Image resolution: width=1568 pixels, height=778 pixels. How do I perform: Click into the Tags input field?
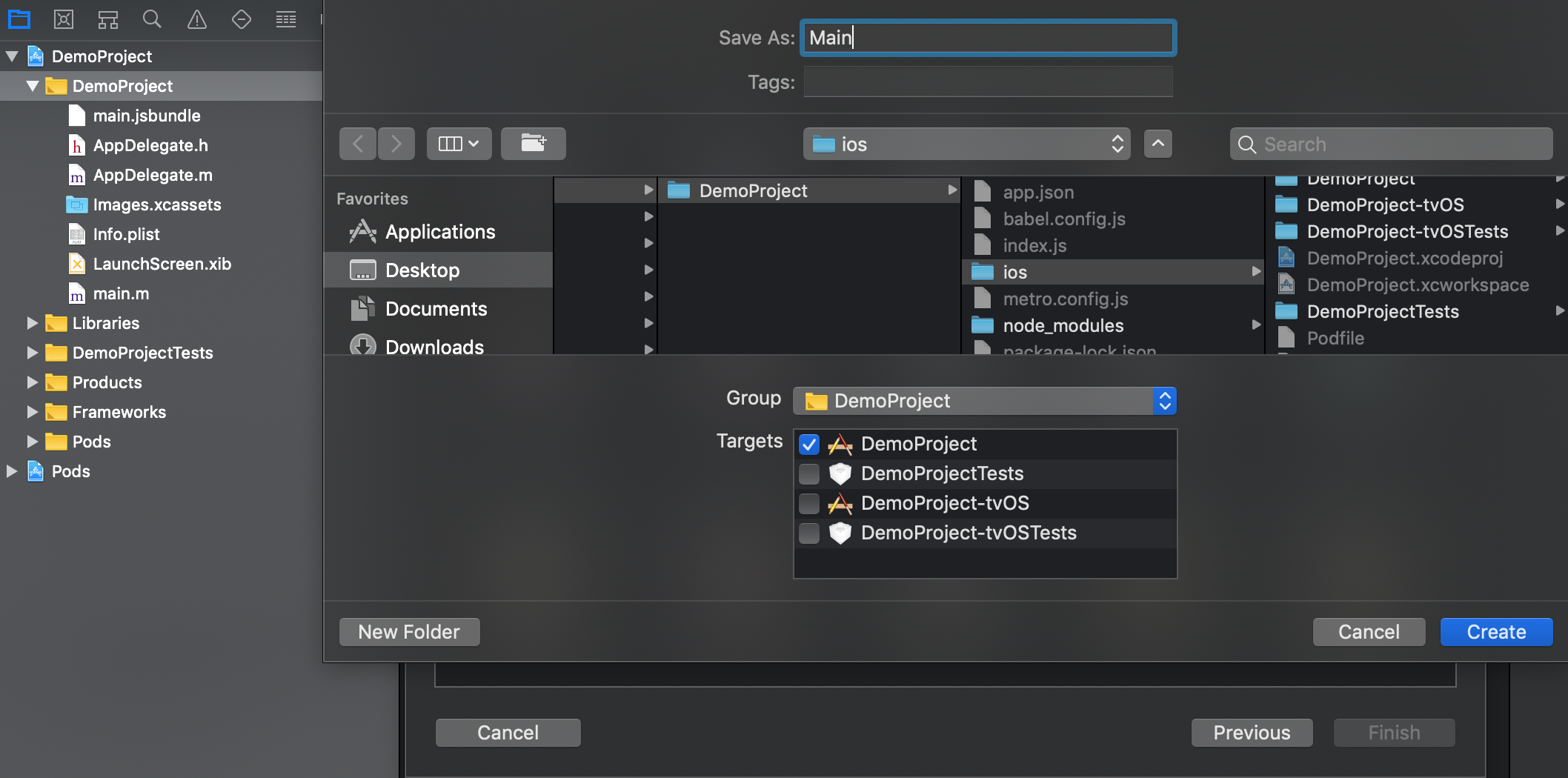[988, 82]
